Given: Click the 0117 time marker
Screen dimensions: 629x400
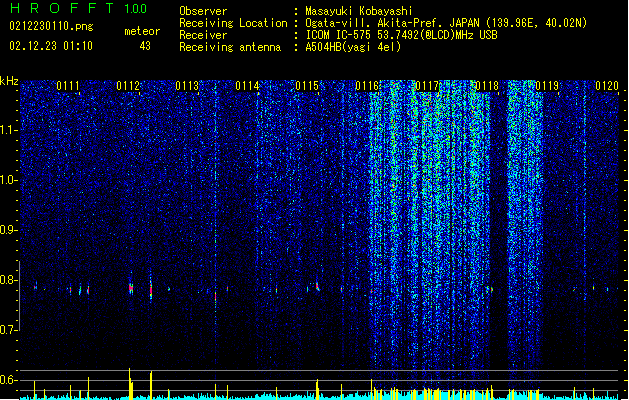Looking at the screenshot, I should (427, 86).
